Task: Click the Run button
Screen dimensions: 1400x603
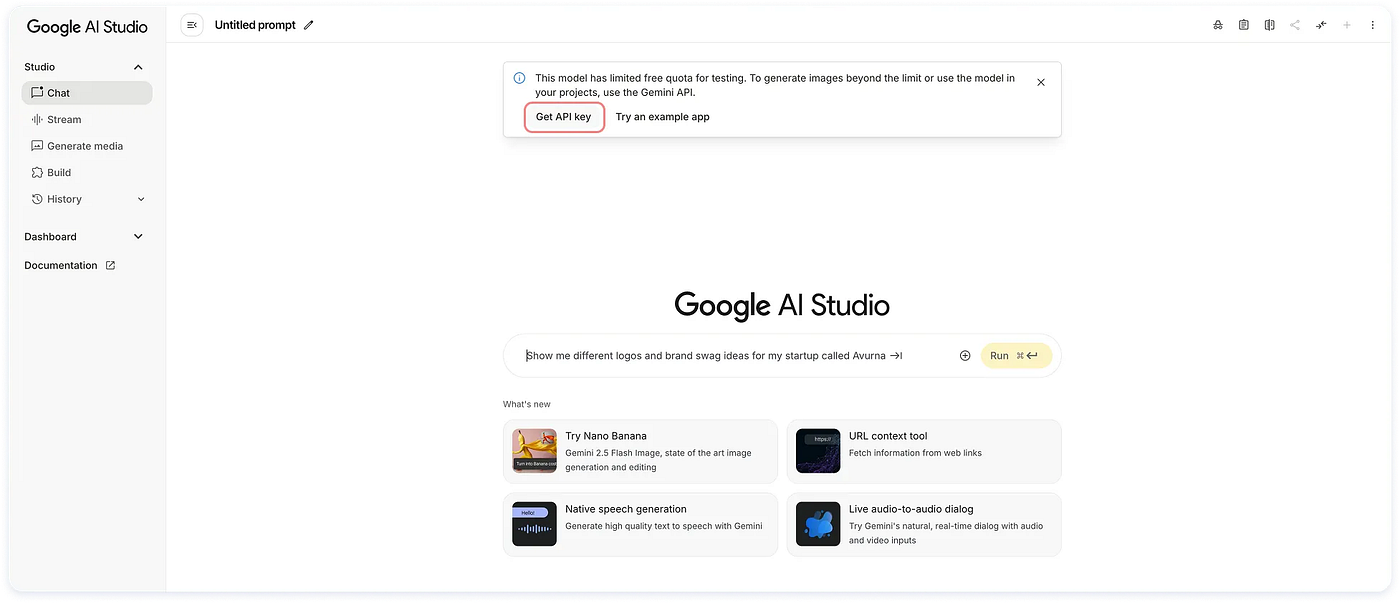Action: [x=1016, y=356]
